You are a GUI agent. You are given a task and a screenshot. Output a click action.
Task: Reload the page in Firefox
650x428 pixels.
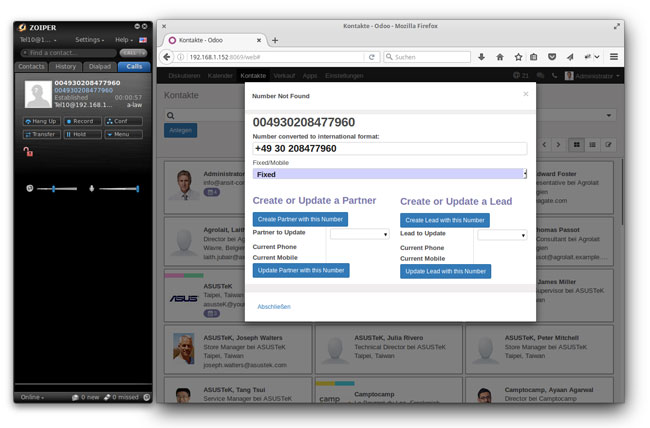tap(371, 57)
